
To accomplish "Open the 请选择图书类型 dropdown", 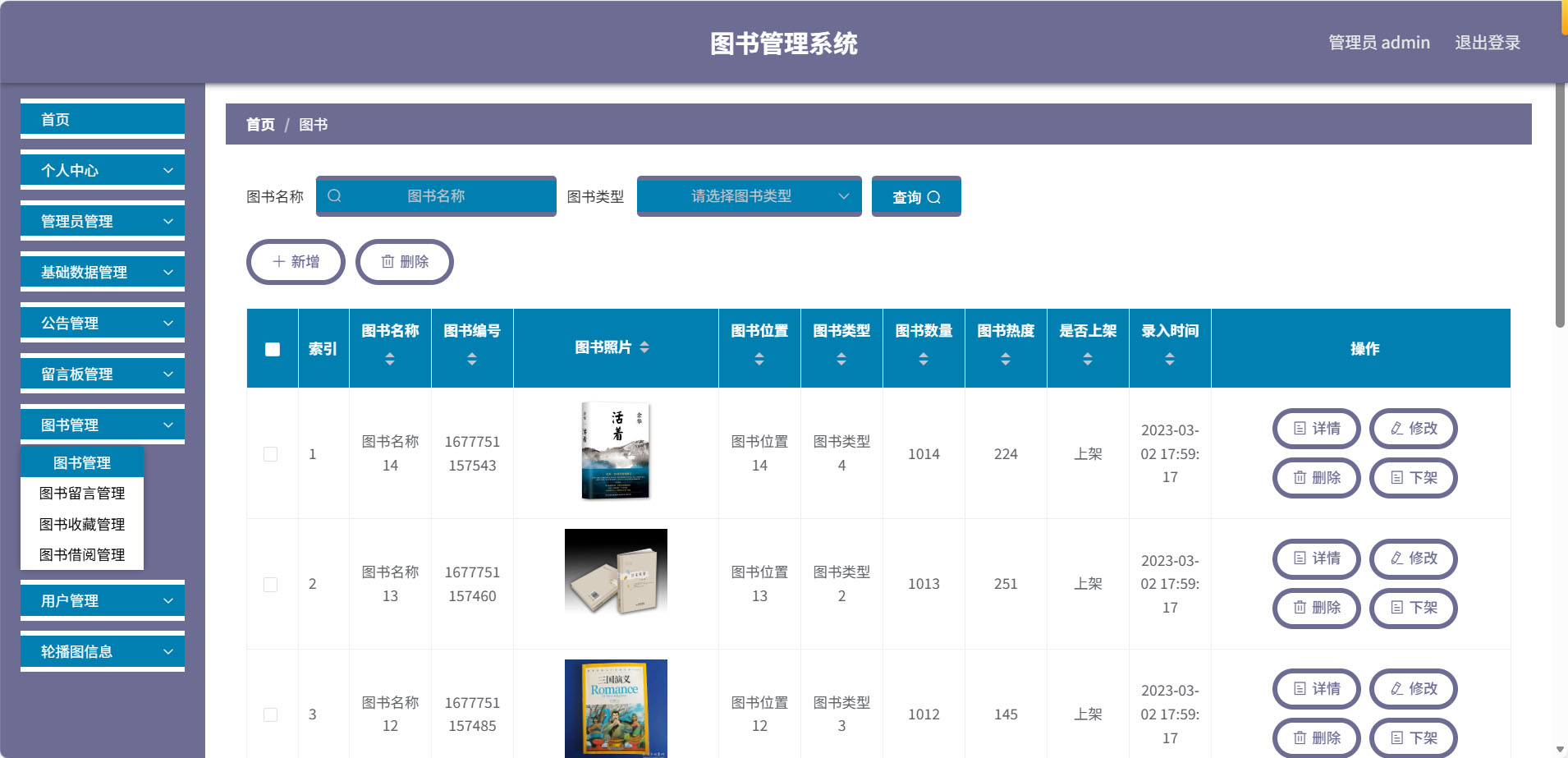I will pos(749,196).
